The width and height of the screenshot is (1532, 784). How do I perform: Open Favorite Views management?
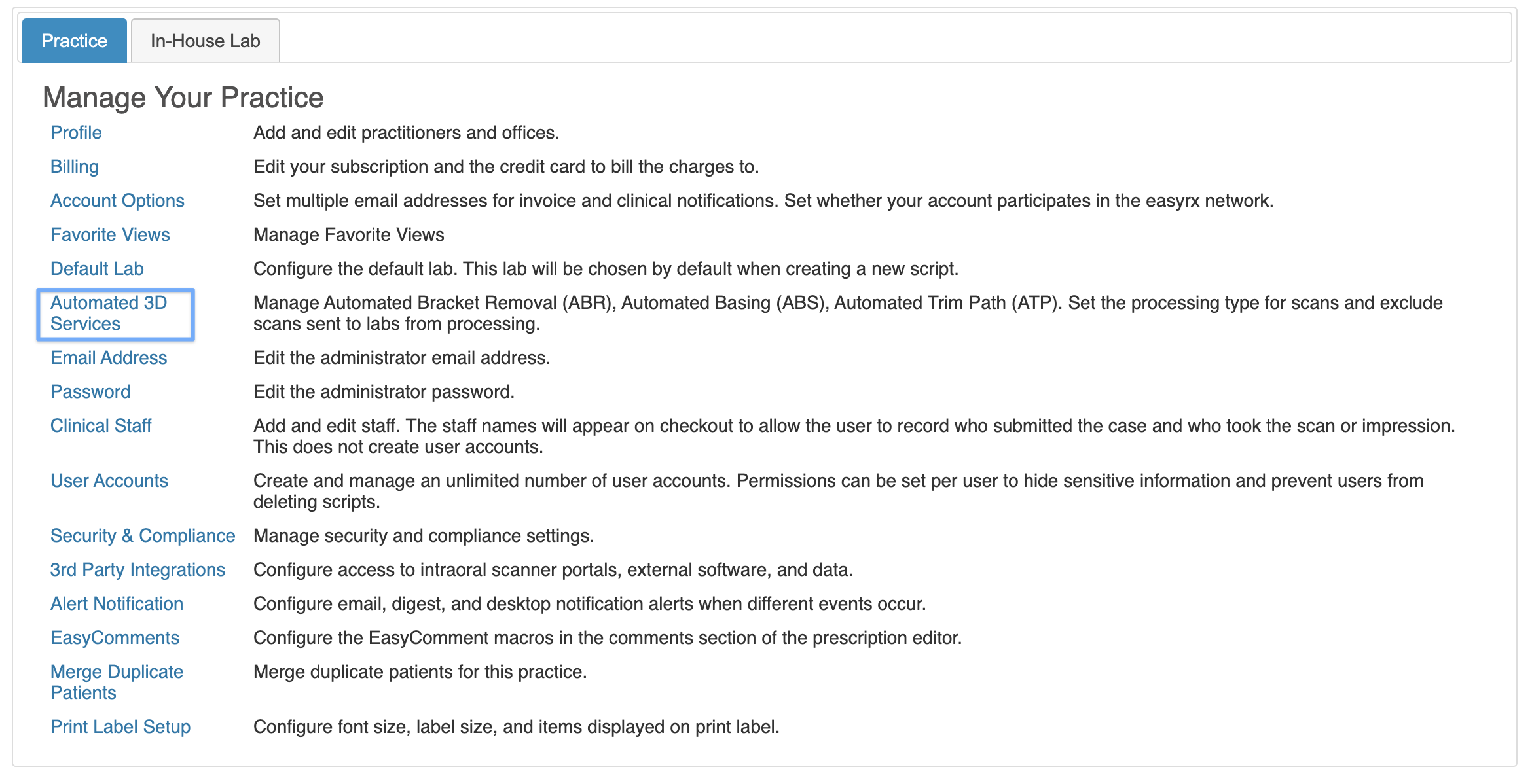pos(110,234)
